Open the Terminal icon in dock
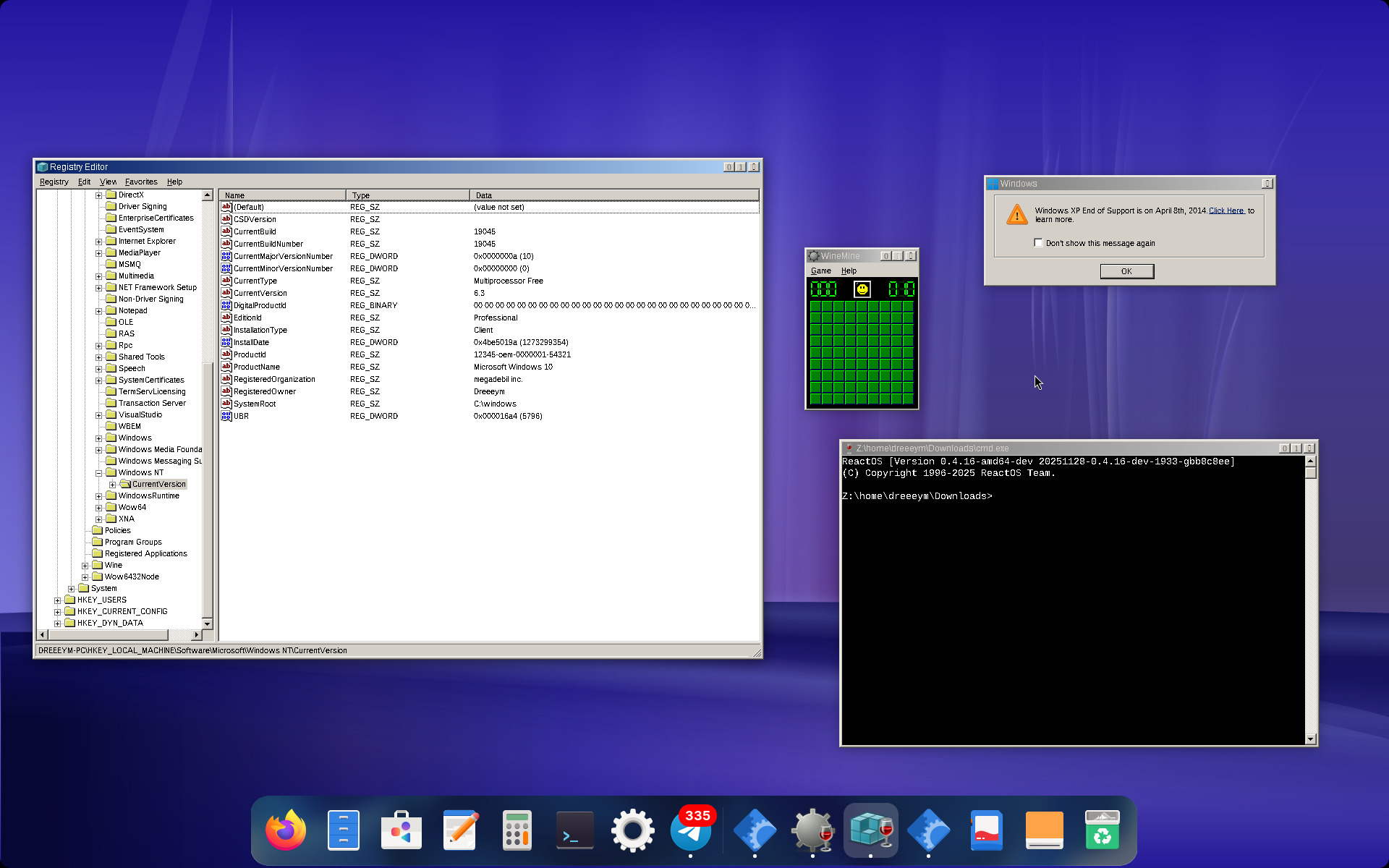The width and height of the screenshot is (1389, 868). 574,830
